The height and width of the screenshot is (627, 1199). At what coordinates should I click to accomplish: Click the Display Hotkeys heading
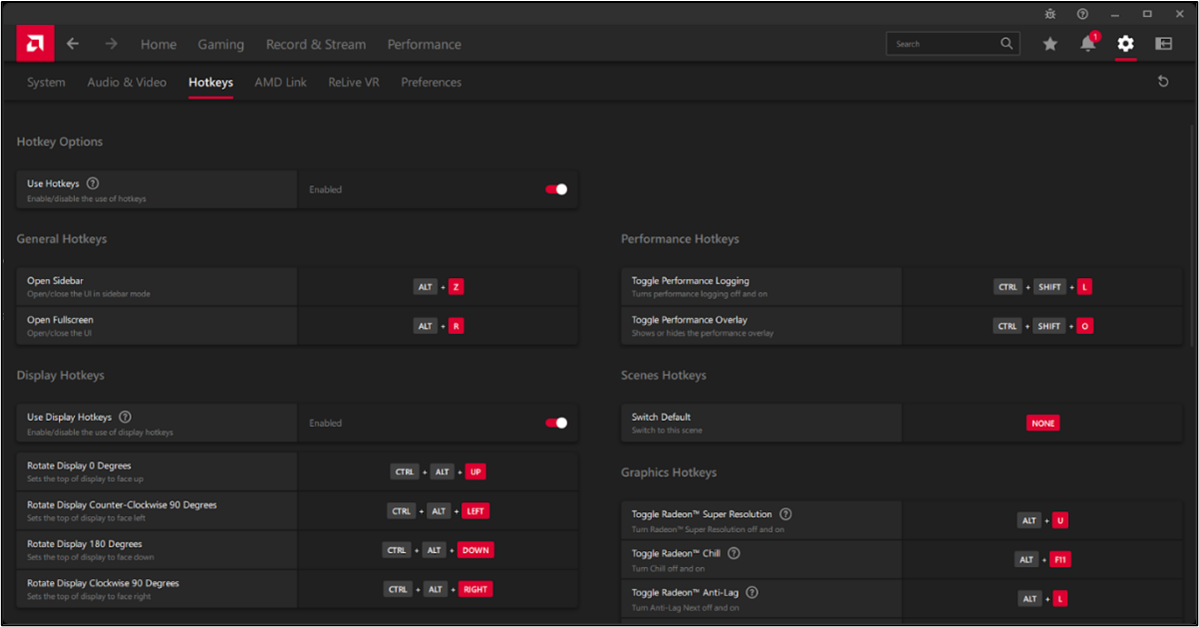coord(60,375)
